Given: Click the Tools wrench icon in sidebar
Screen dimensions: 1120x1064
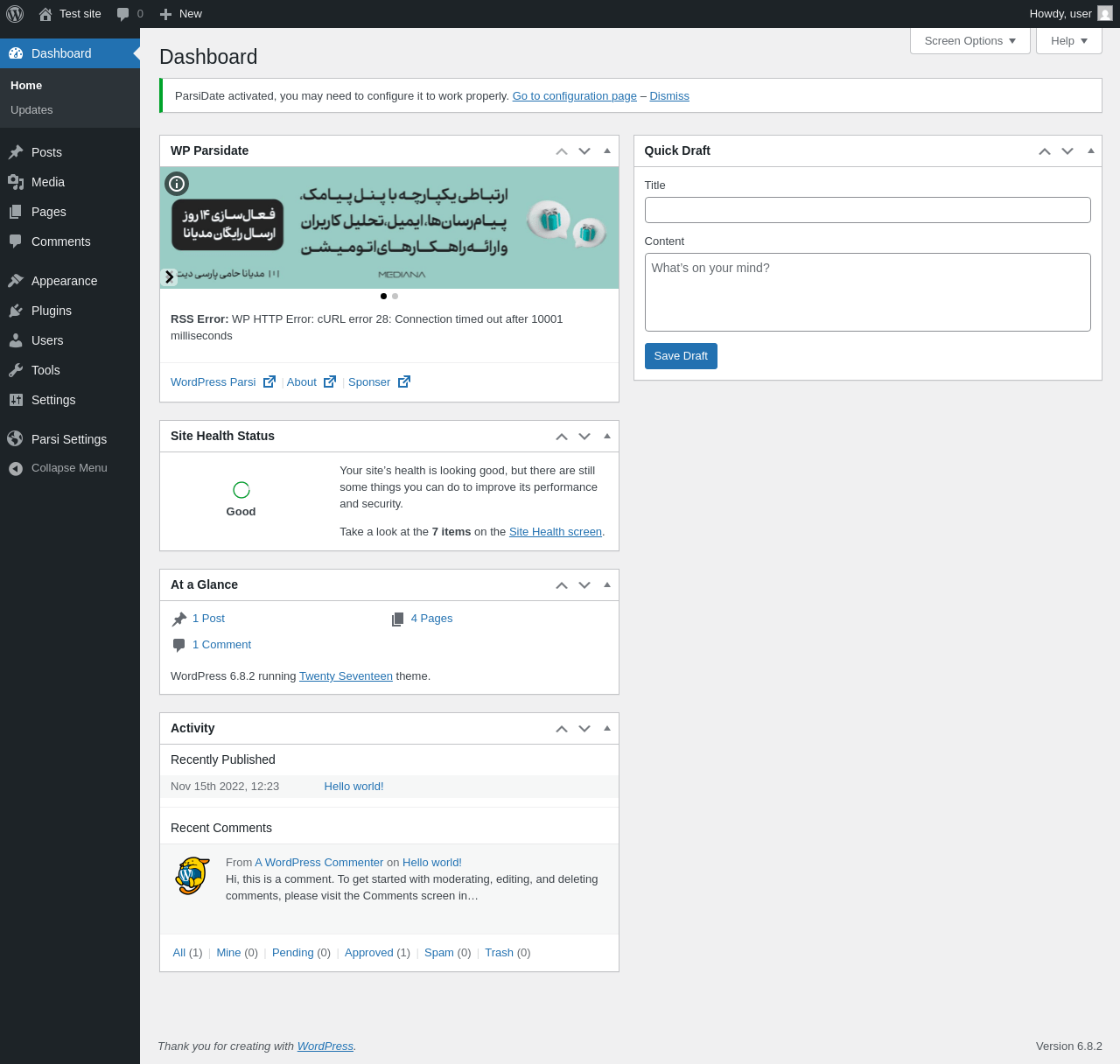Looking at the screenshot, I should (x=16, y=370).
